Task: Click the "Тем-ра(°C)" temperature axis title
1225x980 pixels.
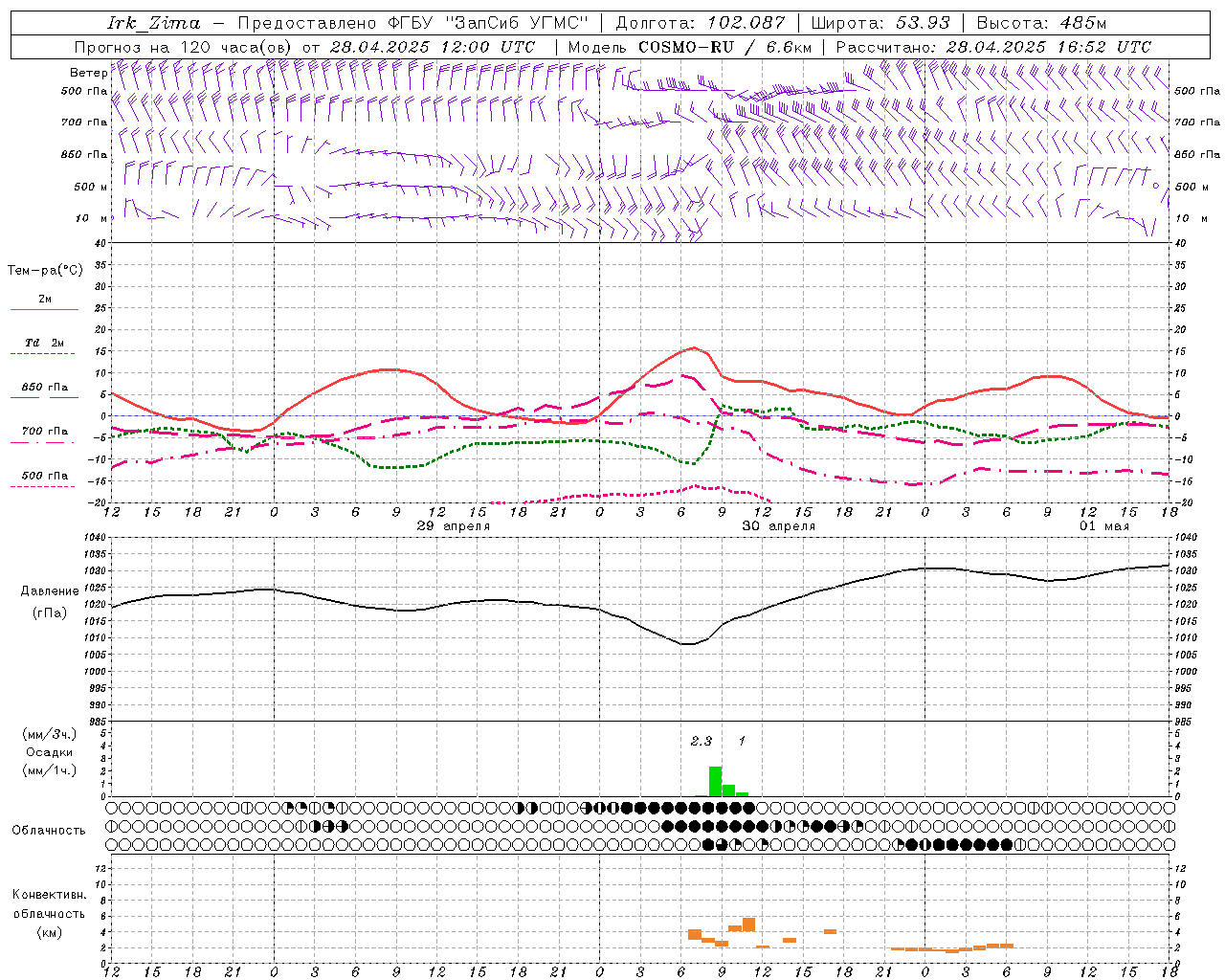Action: (45, 271)
